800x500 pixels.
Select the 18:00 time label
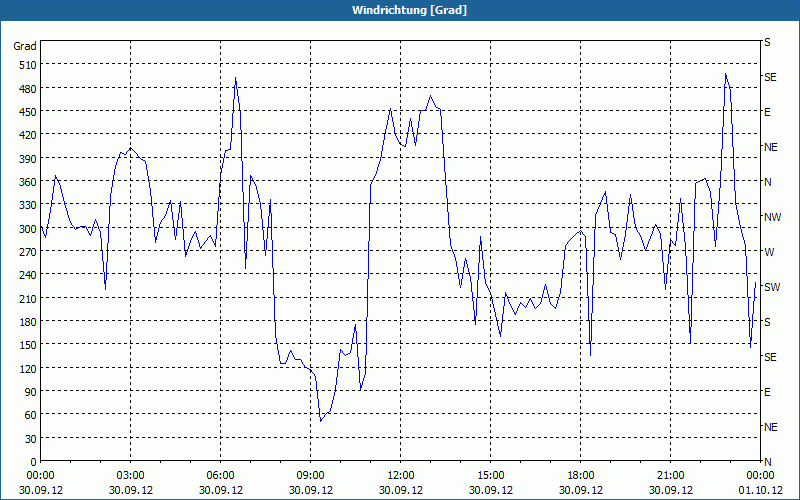tap(581, 476)
